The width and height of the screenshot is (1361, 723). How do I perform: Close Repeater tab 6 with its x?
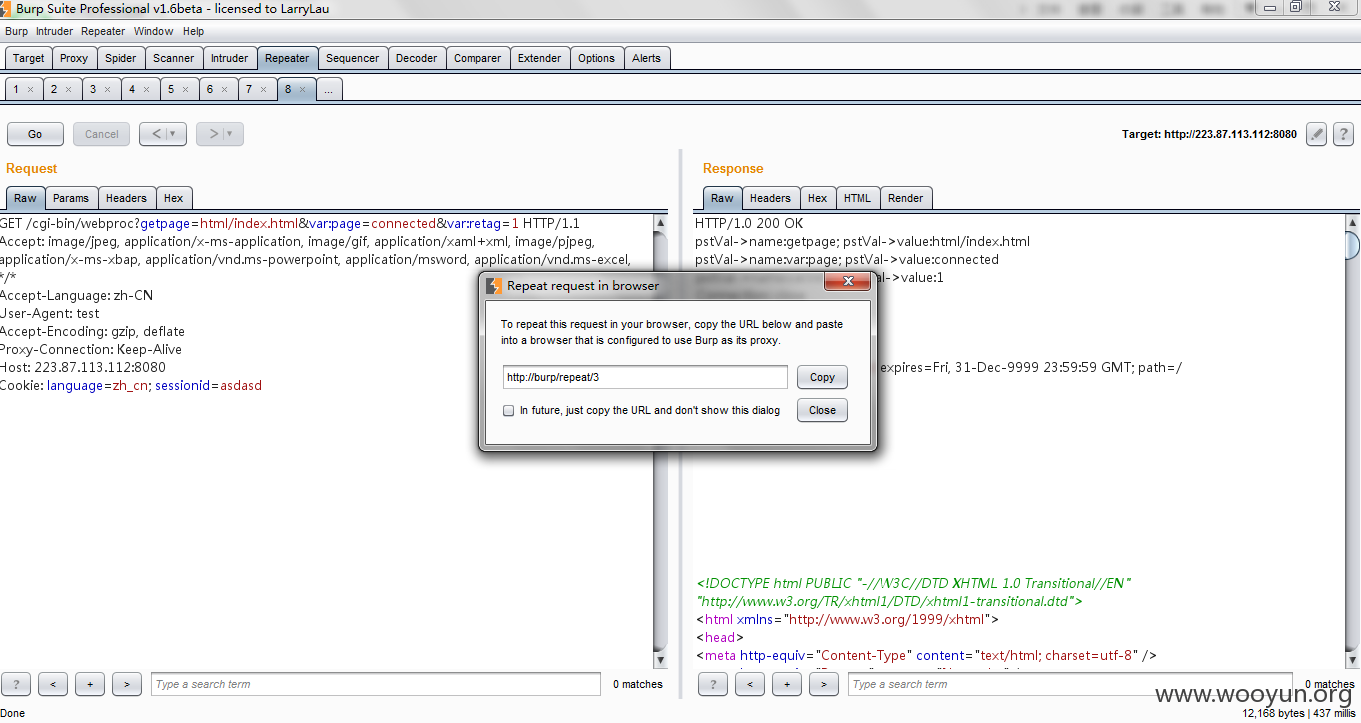point(224,90)
